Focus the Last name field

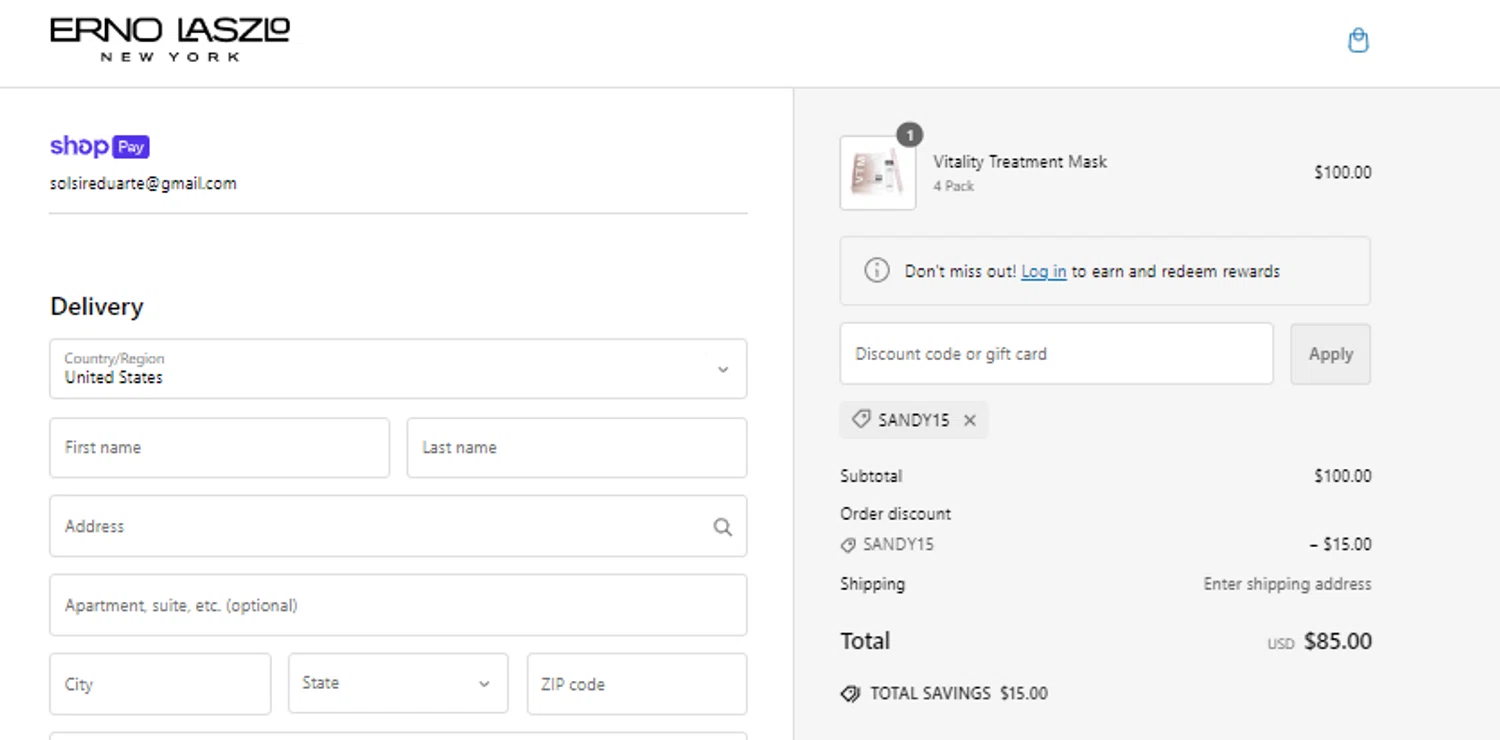576,447
